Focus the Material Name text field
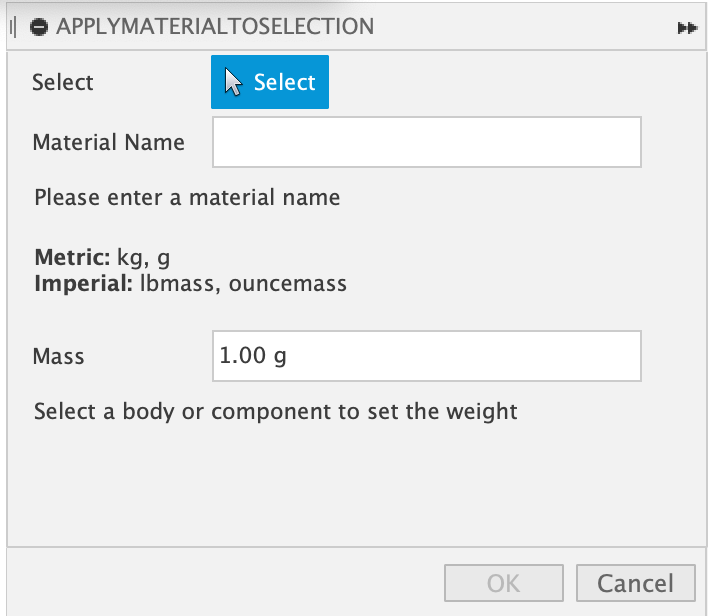Screen dimensions: 708x616 coord(426,142)
